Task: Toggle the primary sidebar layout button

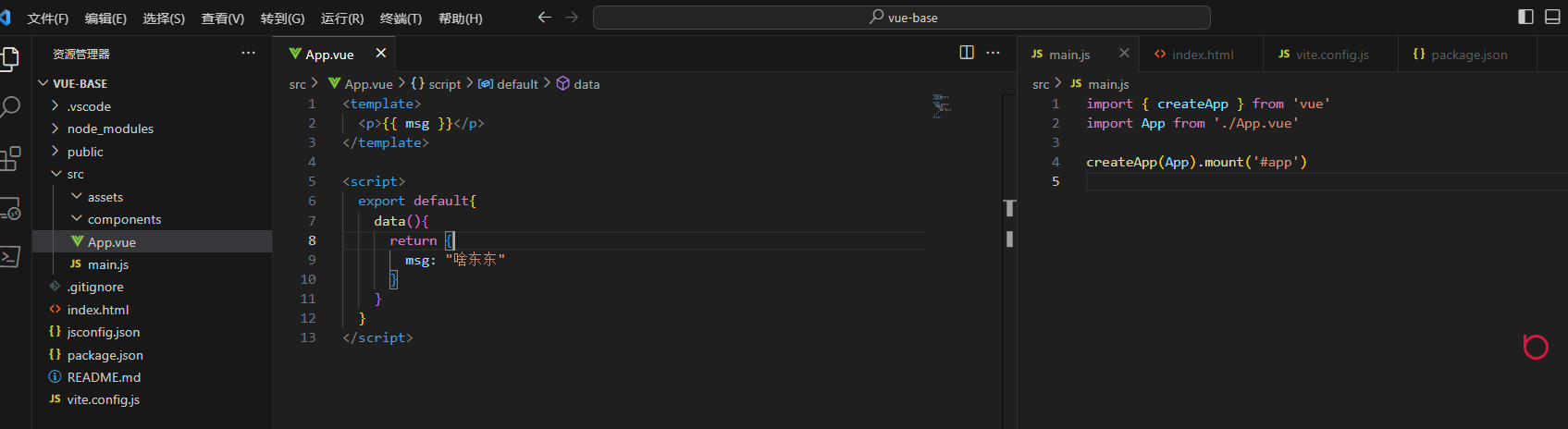Action: [1526, 17]
